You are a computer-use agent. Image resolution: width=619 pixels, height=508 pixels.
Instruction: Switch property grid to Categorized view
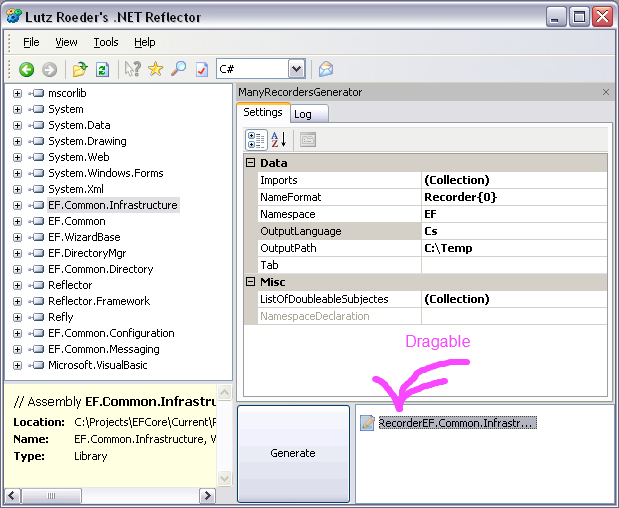256,140
